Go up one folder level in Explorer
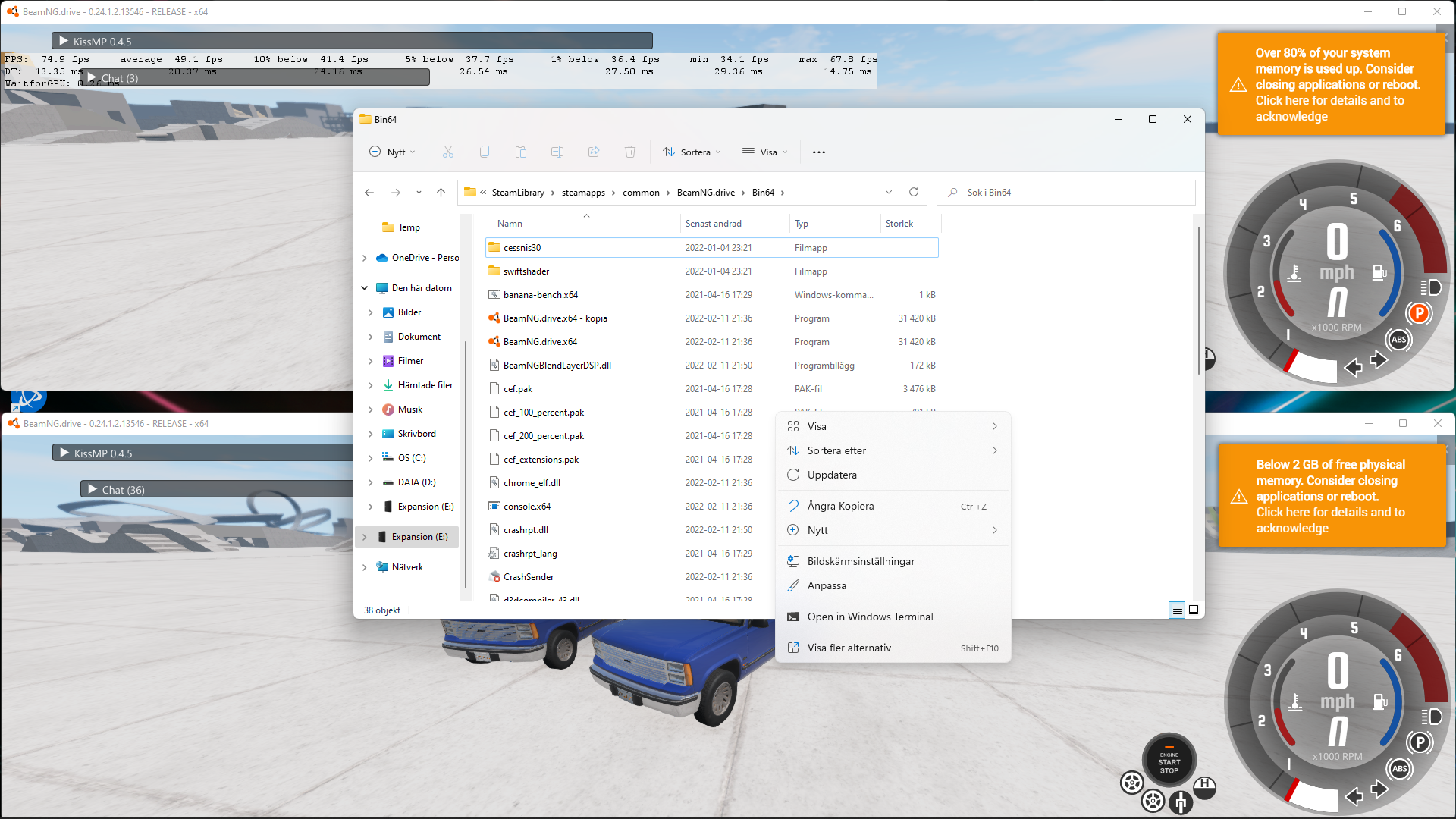The width and height of the screenshot is (1456, 819). (441, 193)
